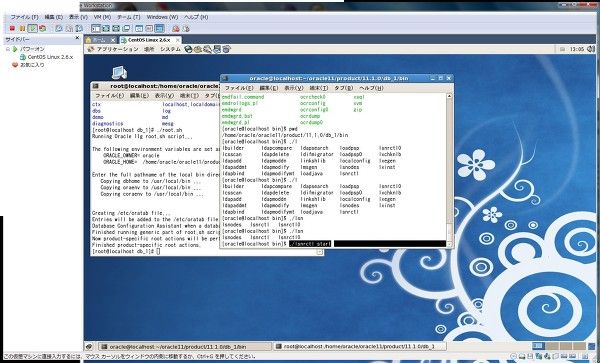The width and height of the screenshot is (600, 363).
Task: Click the red power off VM toolbar icon
Action: 12,28
